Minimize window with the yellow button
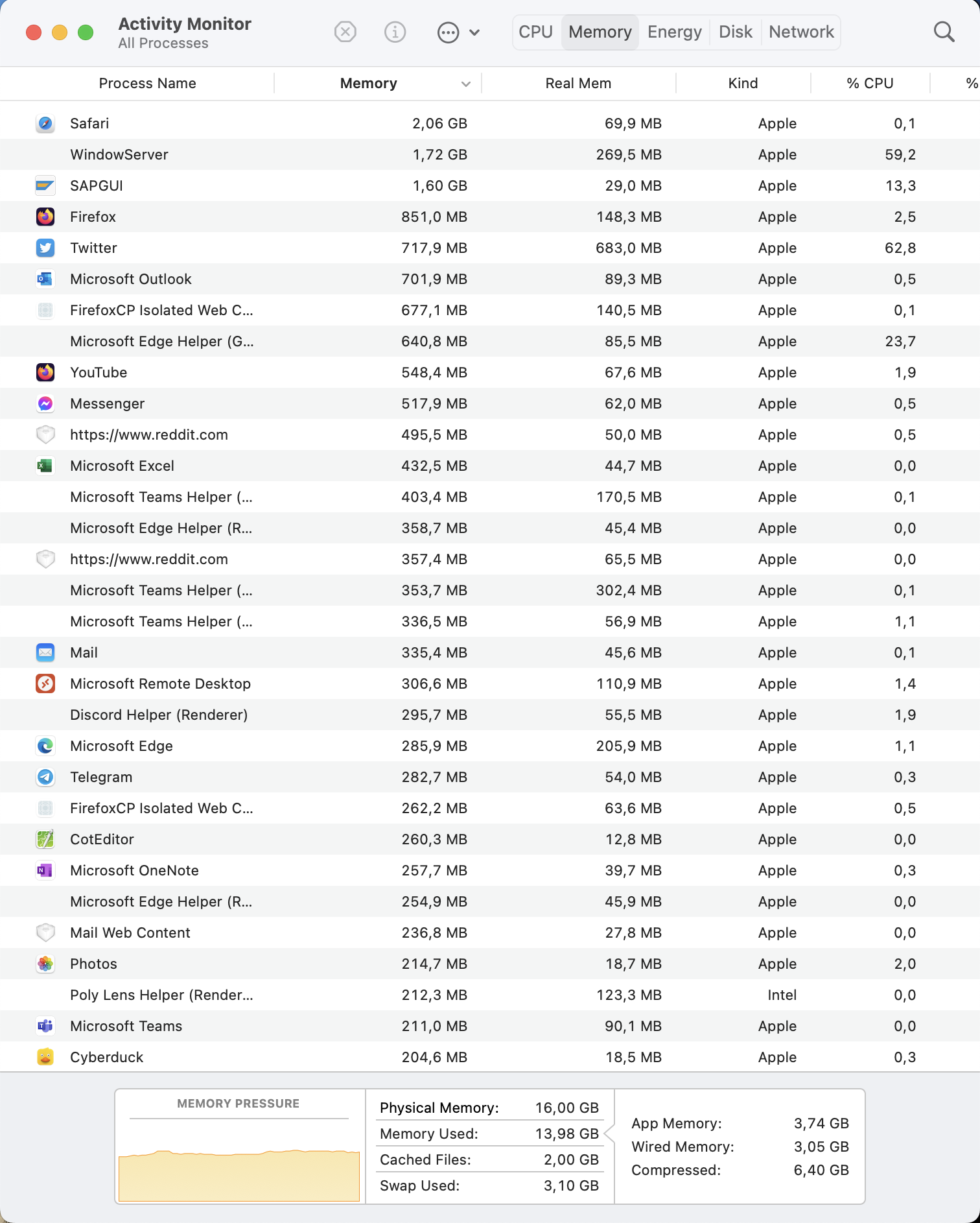Image resolution: width=980 pixels, height=1223 pixels. pos(60,32)
